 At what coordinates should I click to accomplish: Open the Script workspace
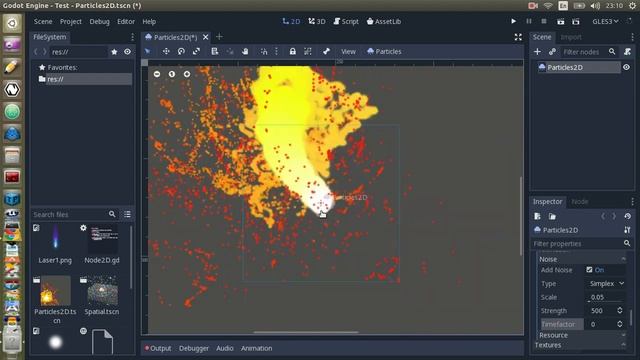346,21
